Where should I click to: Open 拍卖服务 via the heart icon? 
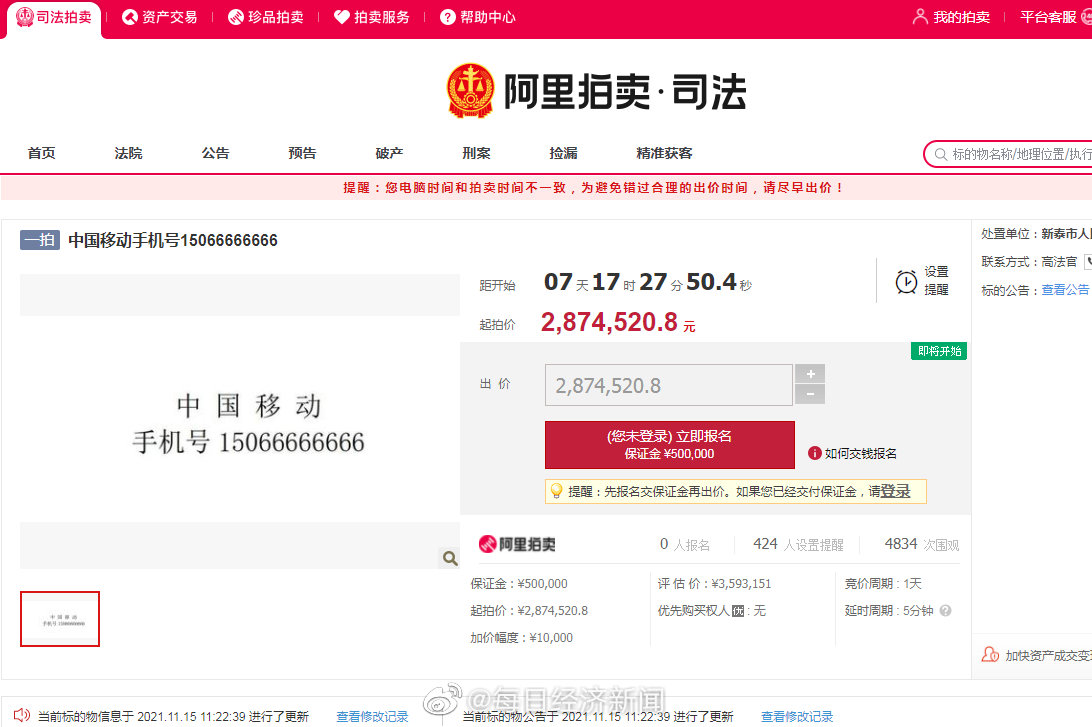click(x=341, y=16)
